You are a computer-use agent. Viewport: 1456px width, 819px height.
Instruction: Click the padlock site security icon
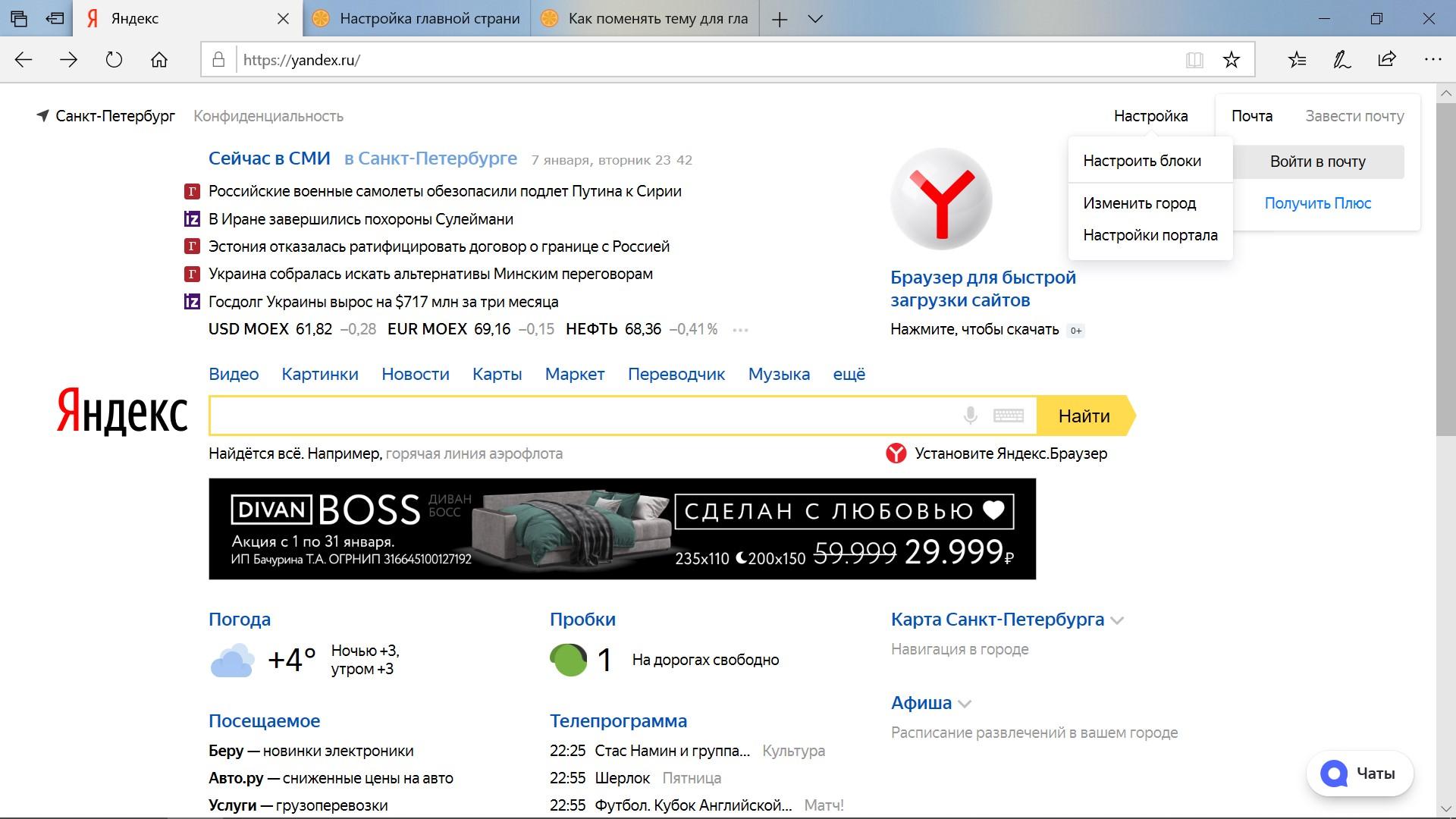click(x=218, y=60)
